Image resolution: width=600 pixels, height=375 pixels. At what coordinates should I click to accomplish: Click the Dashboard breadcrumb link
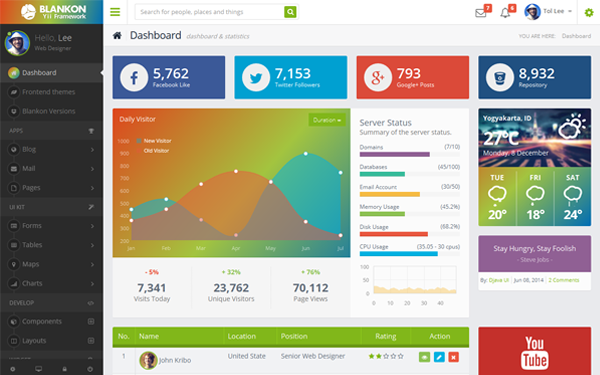576,36
